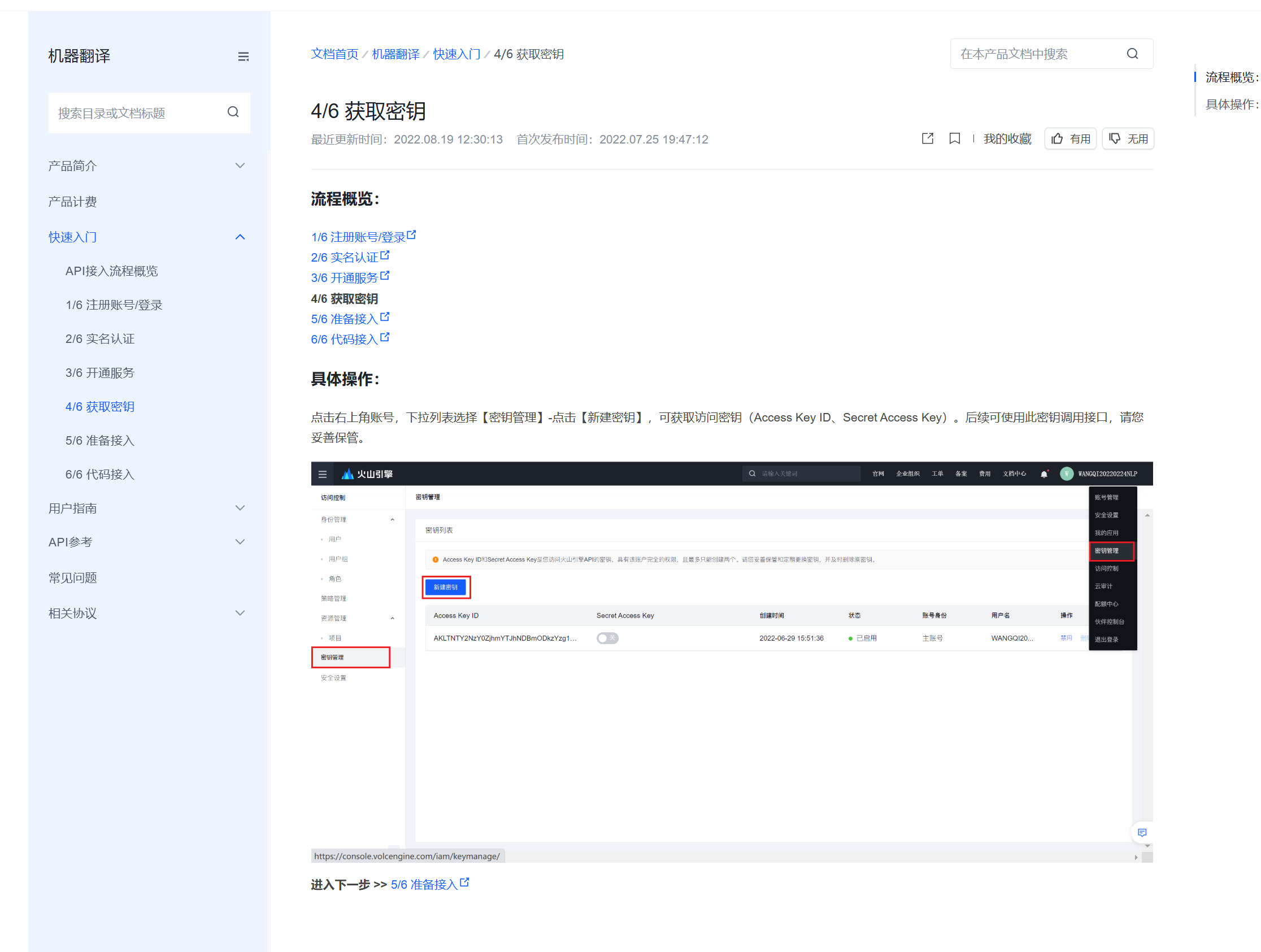Click the sidebar search magnifier icon
Viewport: 1261px width, 952px height.
point(233,112)
